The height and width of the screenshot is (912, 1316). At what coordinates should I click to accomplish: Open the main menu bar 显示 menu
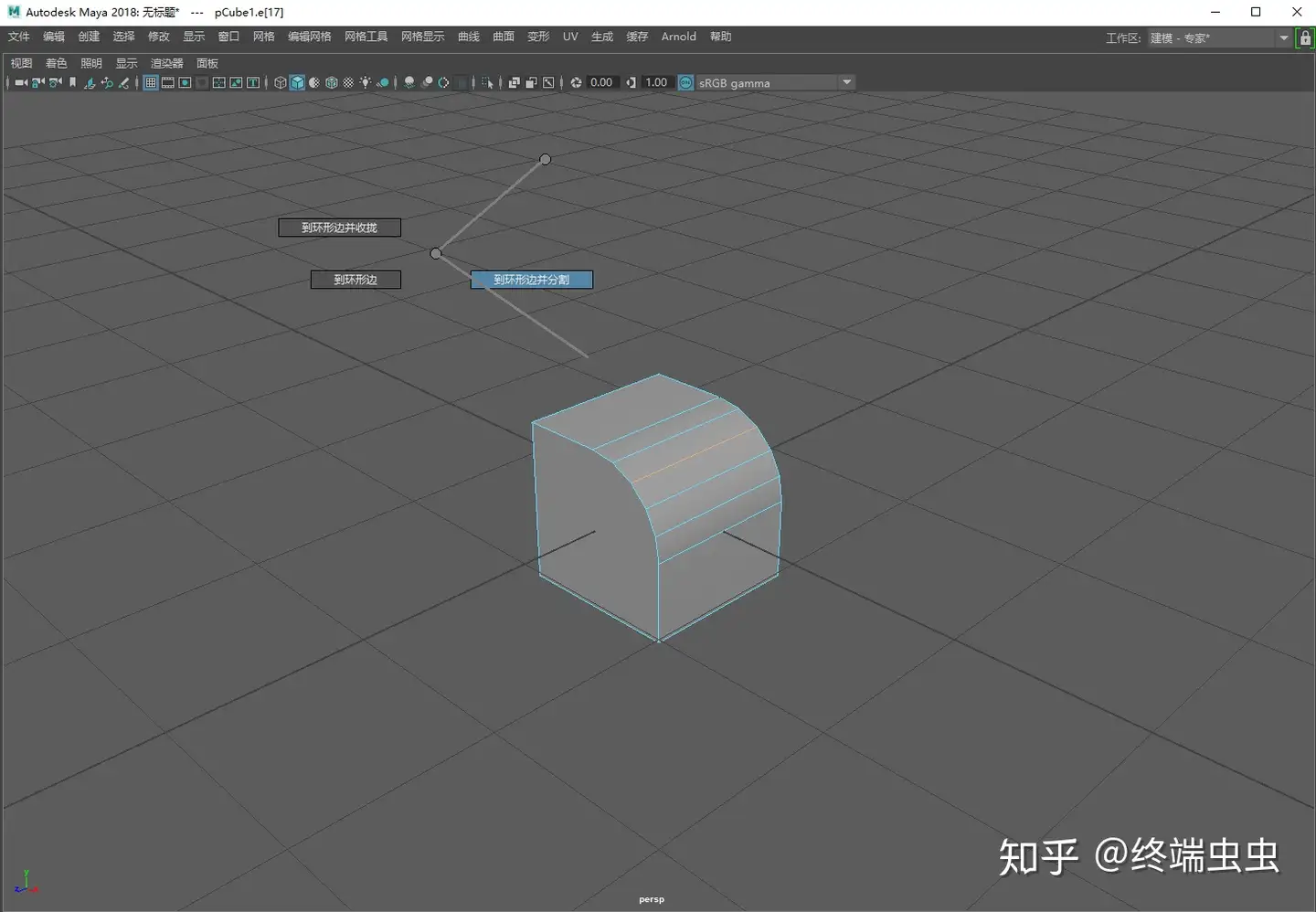[x=194, y=37]
